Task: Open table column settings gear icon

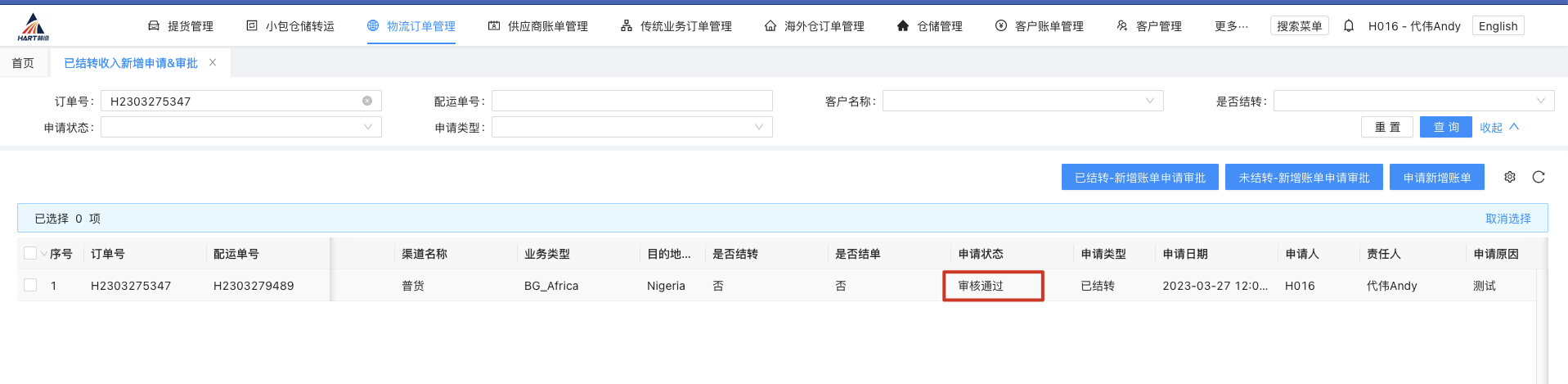Action: tap(1509, 177)
